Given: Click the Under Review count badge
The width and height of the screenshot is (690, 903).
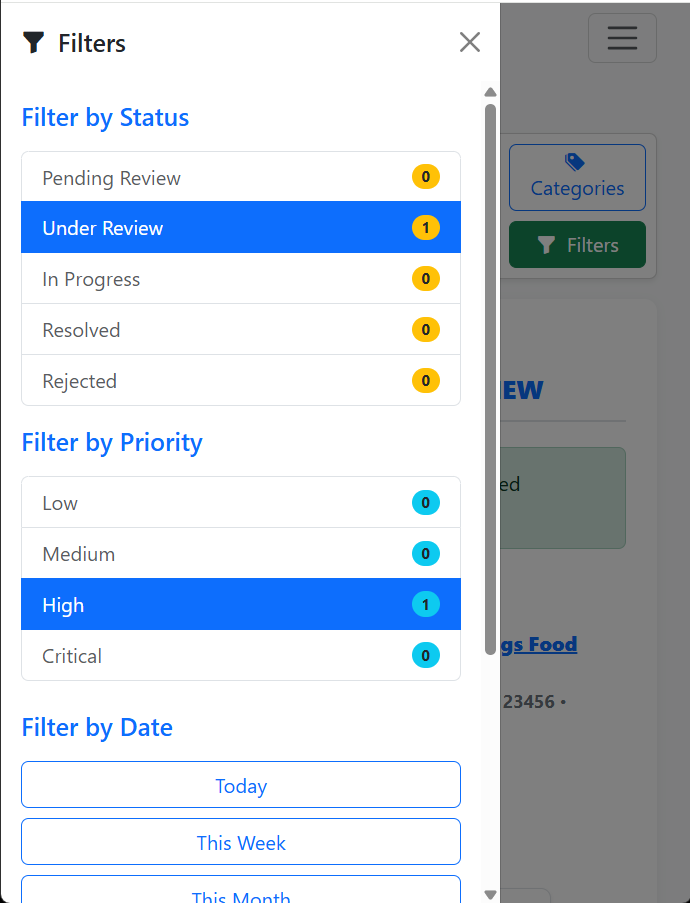Looking at the screenshot, I should tap(425, 228).
